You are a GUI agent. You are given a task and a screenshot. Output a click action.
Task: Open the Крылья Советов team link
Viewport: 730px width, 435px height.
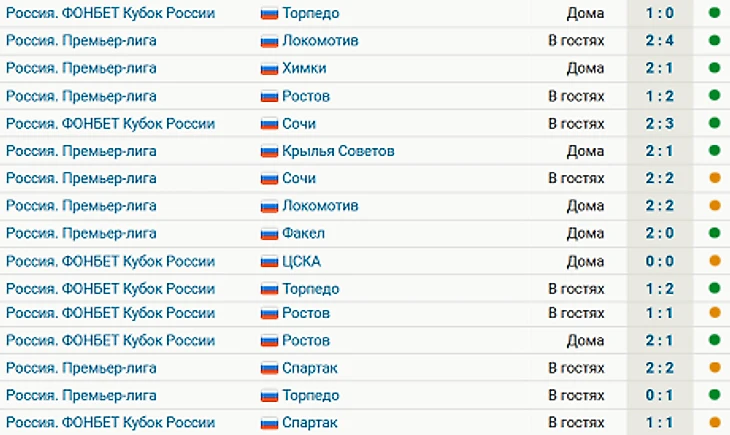tap(338, 151)
